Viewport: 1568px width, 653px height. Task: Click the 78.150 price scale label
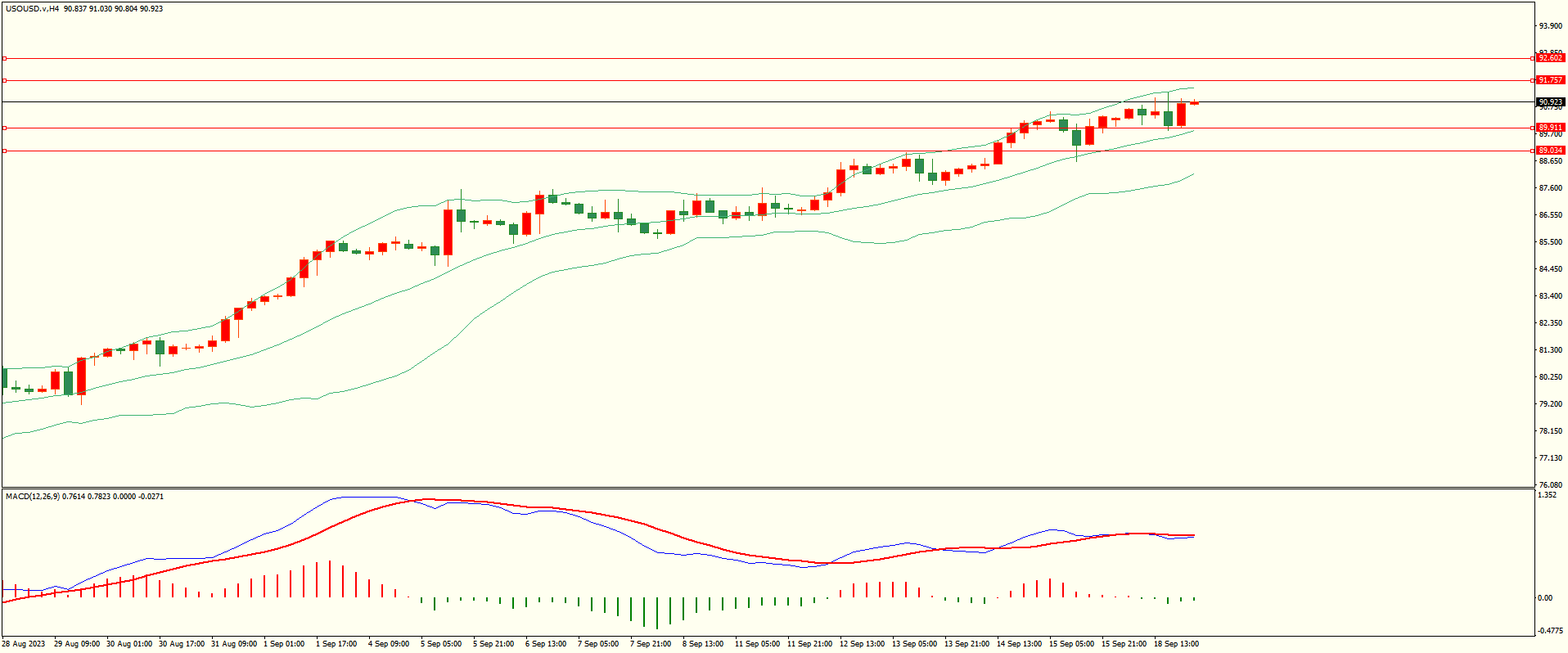coord(1550,431)
